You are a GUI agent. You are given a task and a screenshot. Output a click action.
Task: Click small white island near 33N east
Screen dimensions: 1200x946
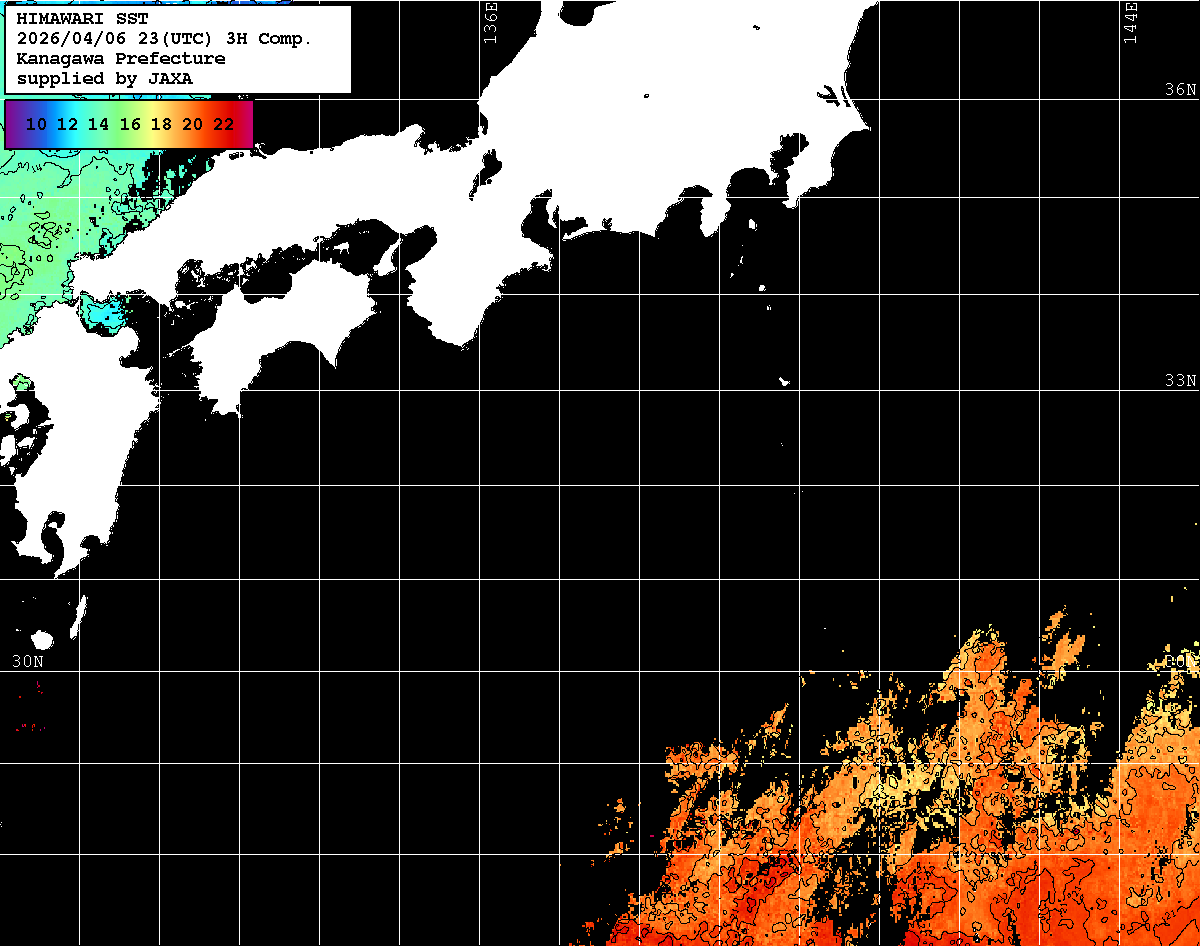click(x=785, y=381)
